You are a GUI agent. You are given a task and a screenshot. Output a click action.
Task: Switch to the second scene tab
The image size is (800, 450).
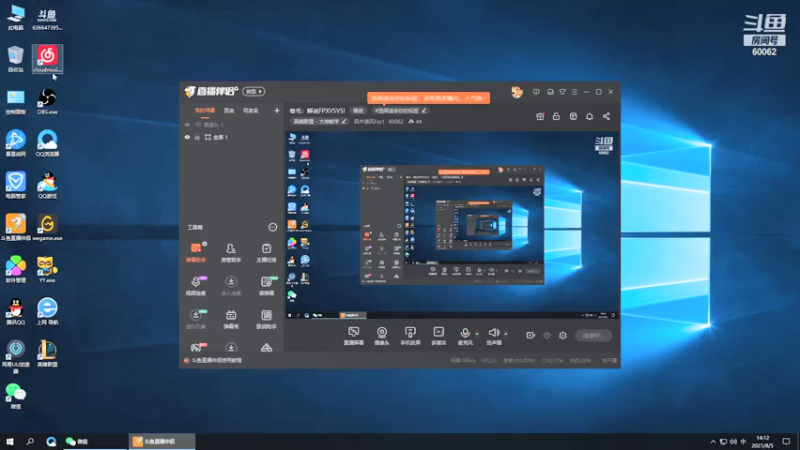pos(229,111)
